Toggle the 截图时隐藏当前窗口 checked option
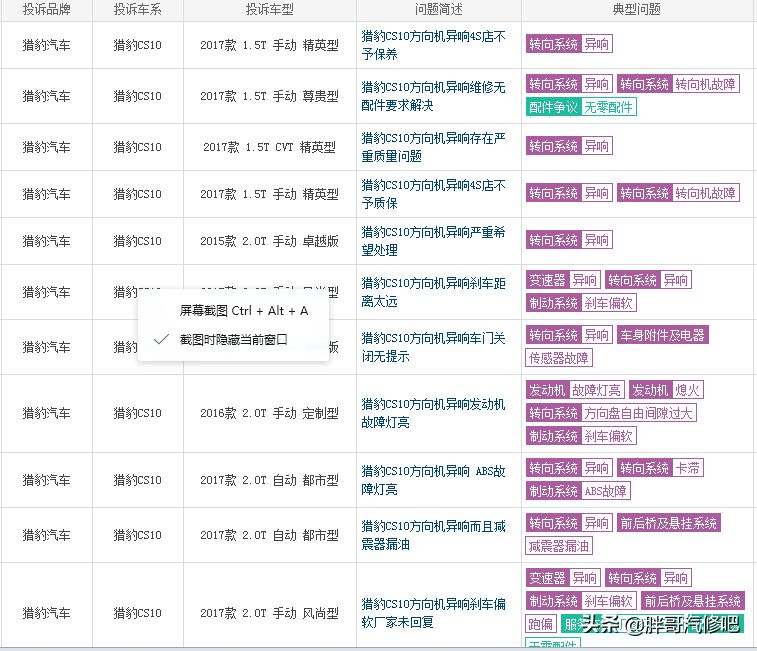This screenshot has height=651, width=757. pyautogui.click(x=233, y=340)
